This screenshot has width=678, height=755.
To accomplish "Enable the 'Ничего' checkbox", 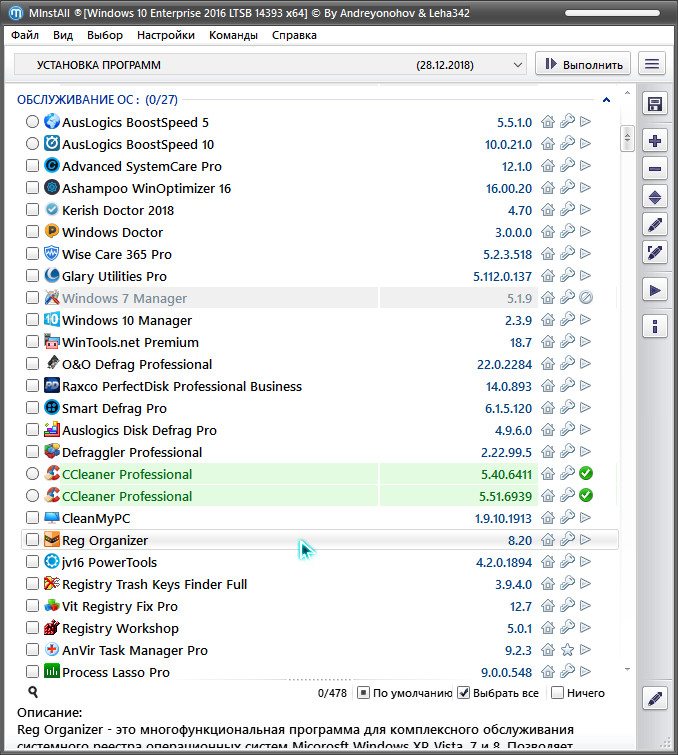I will (x=558, y=693).
